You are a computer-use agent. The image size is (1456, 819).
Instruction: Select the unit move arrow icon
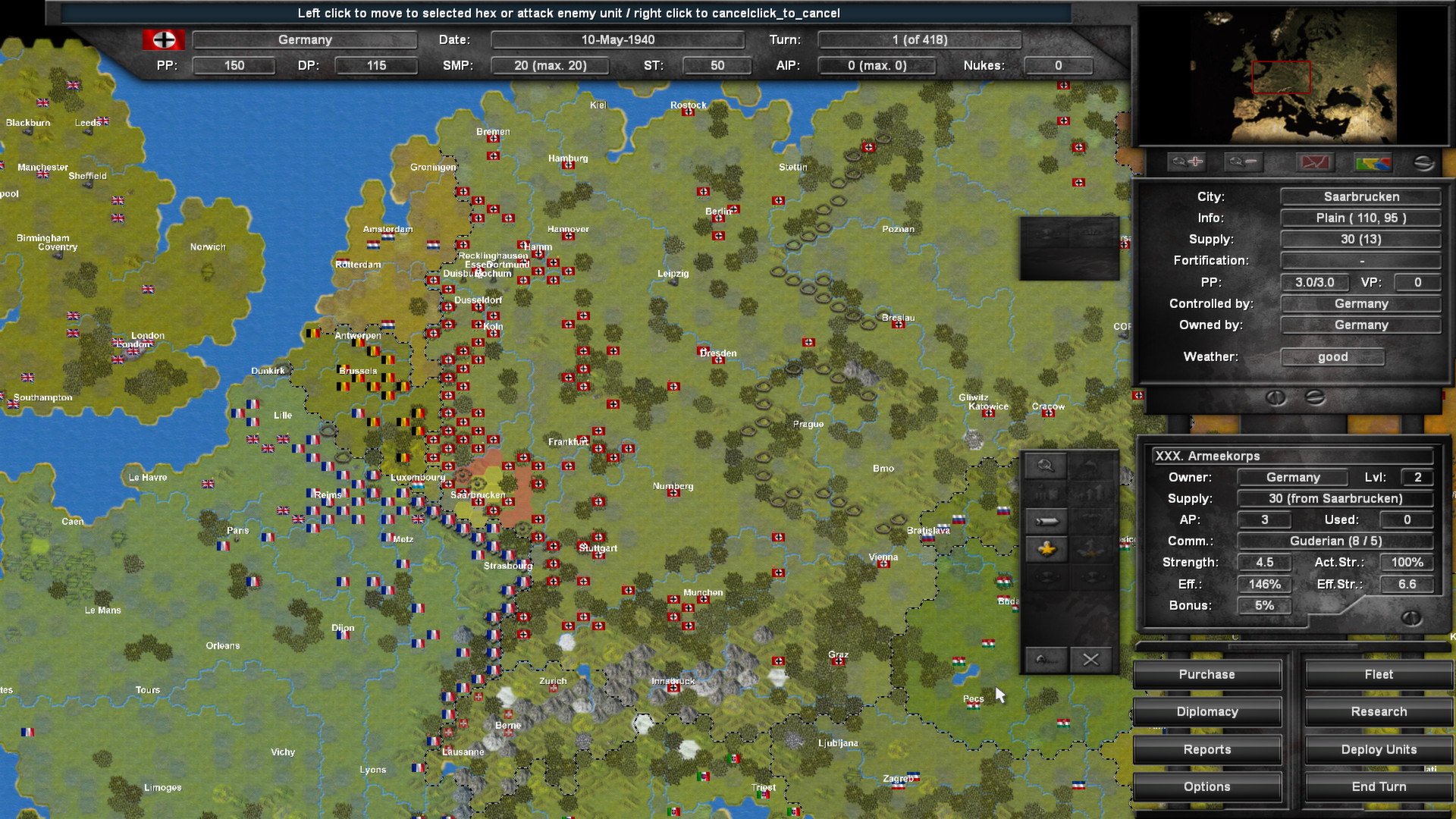[x=1046, y=521]
